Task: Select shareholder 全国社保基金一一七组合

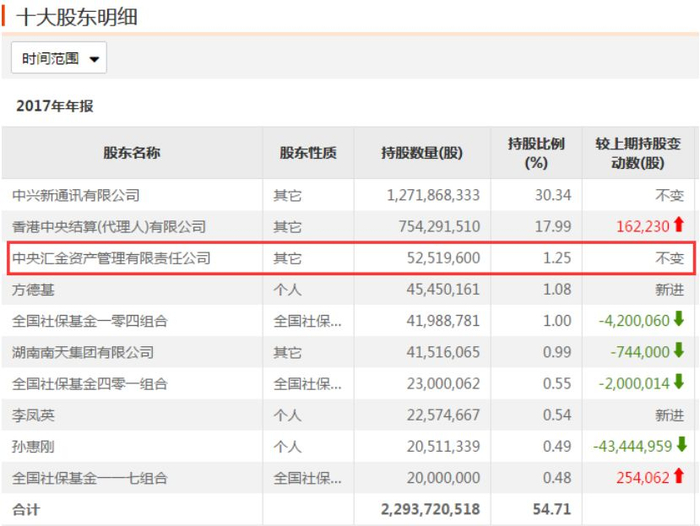Action: coord(90,478)
